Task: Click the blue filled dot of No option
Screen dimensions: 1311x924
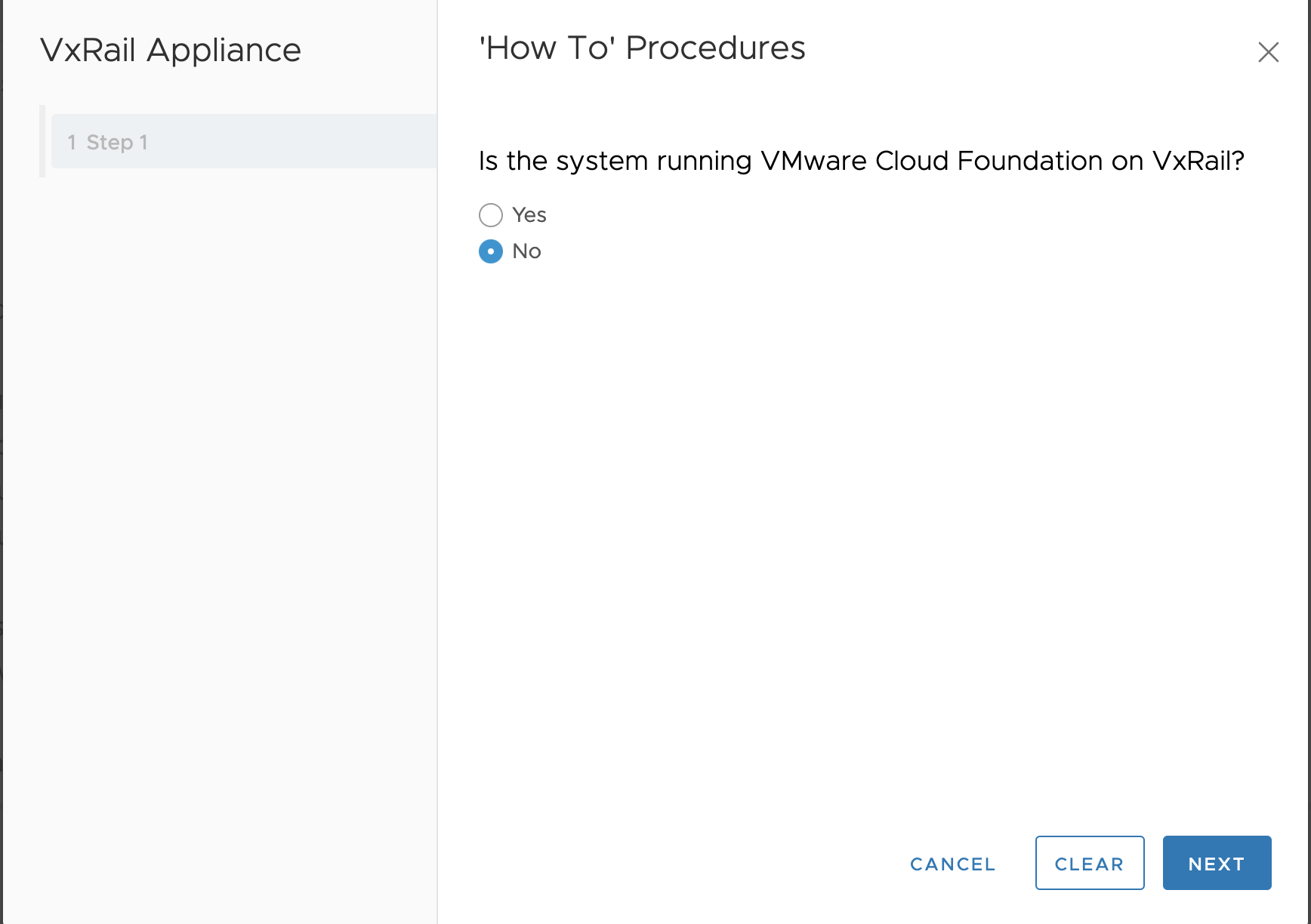Action: click(491, 251)
